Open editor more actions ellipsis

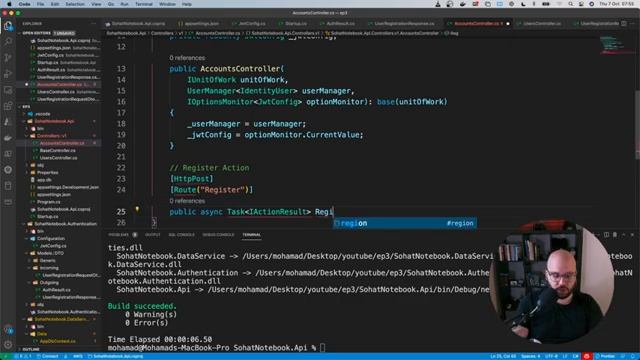coord(633,24)
